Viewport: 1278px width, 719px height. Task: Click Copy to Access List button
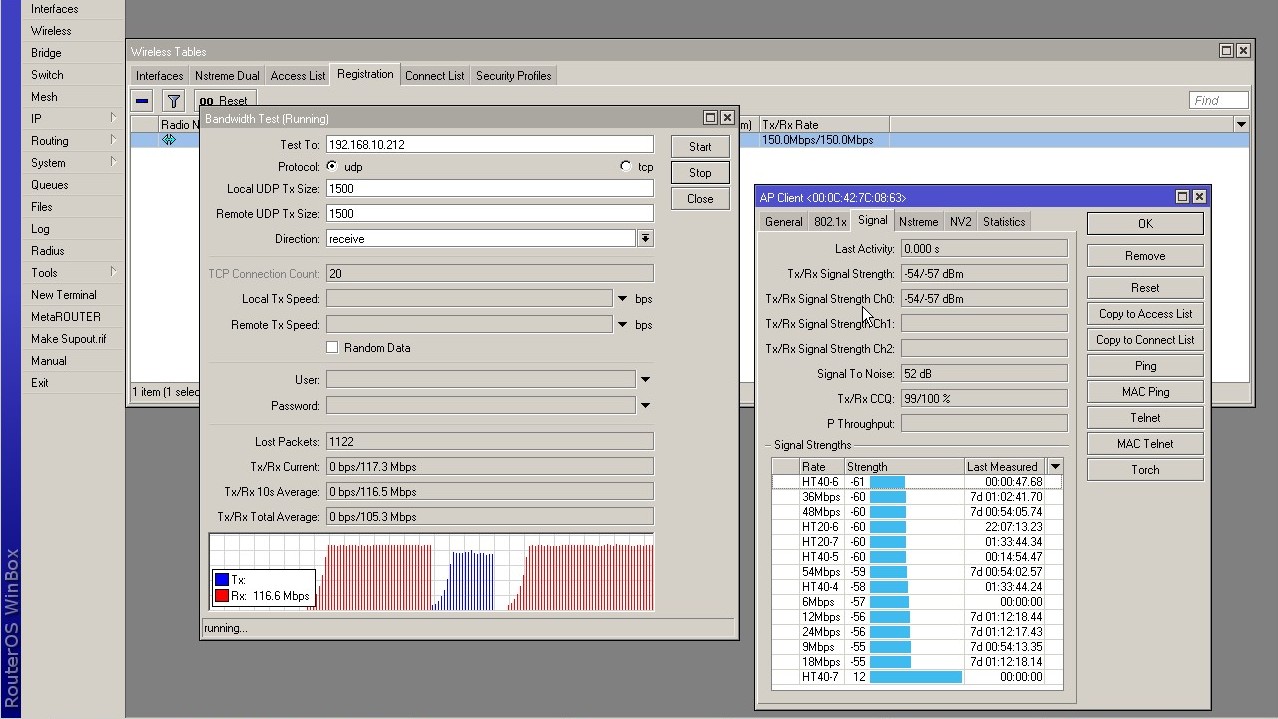click(1145, 314)
